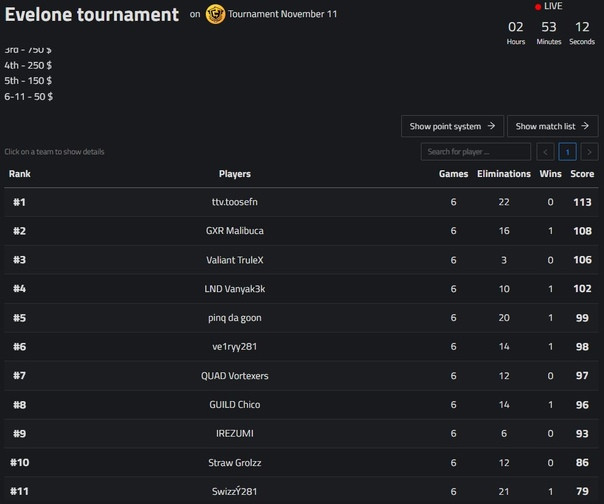Click the yellow tournament shield logo icon

point(215,14)
